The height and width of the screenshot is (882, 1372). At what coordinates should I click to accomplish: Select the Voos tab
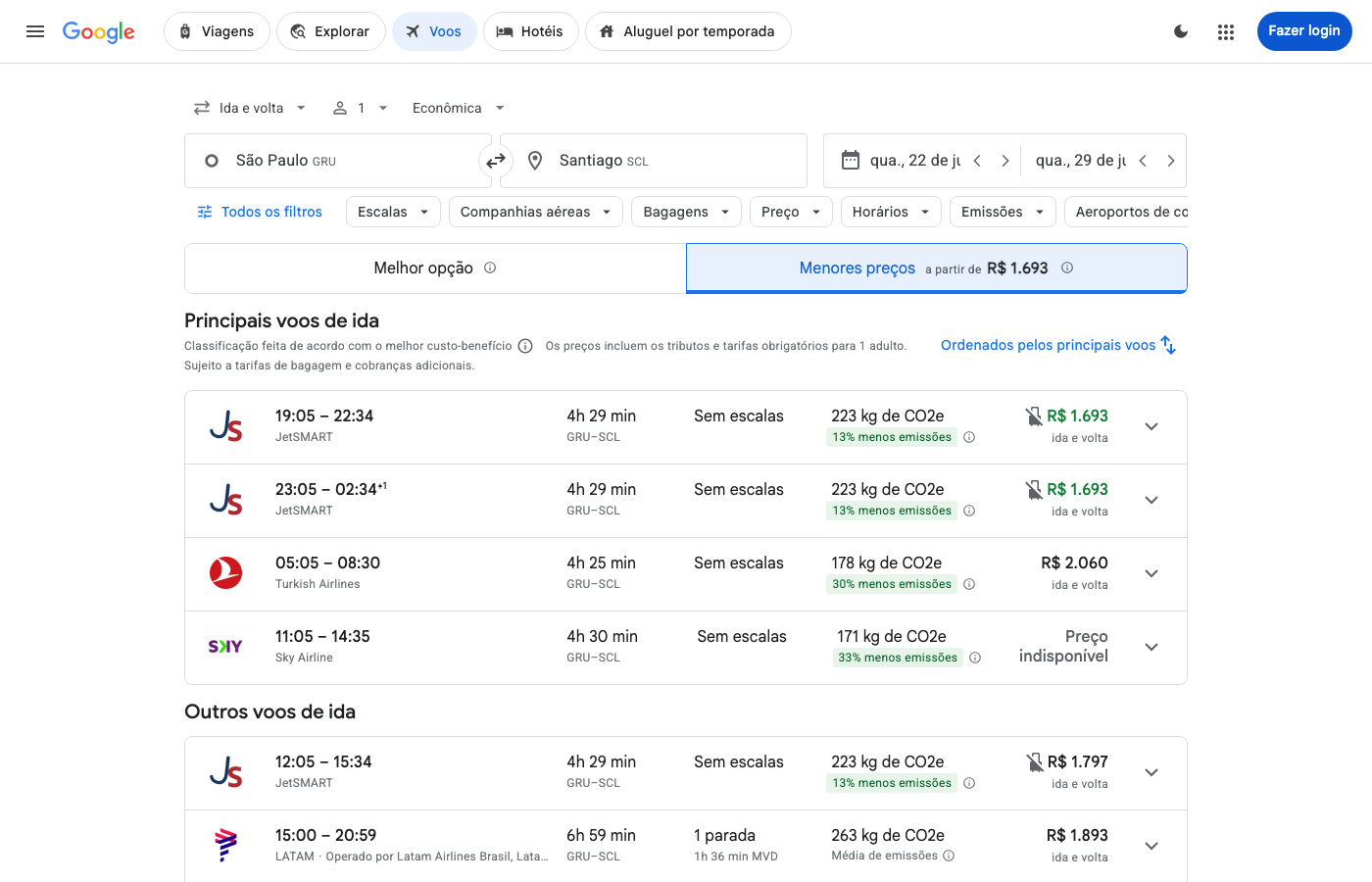(434, 31)
